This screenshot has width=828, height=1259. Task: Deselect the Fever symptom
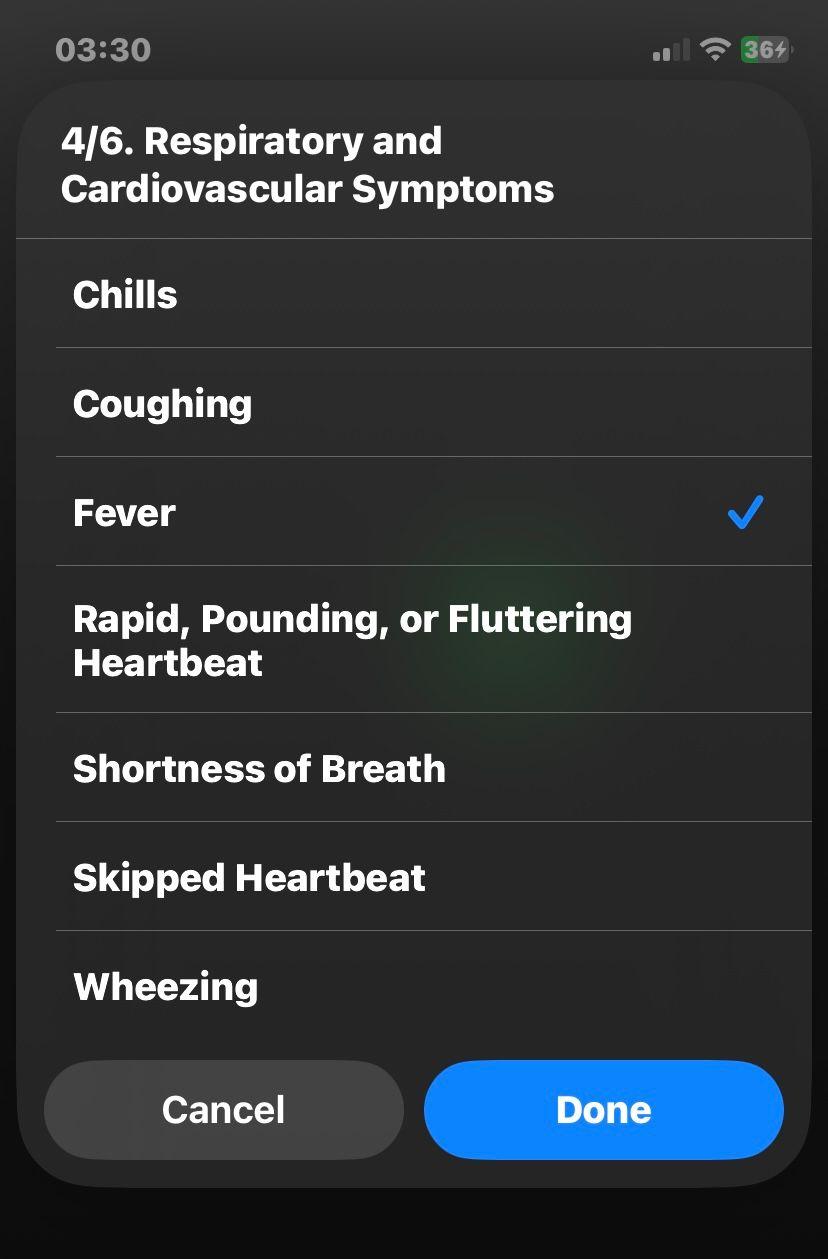click(x=414, y=512)
